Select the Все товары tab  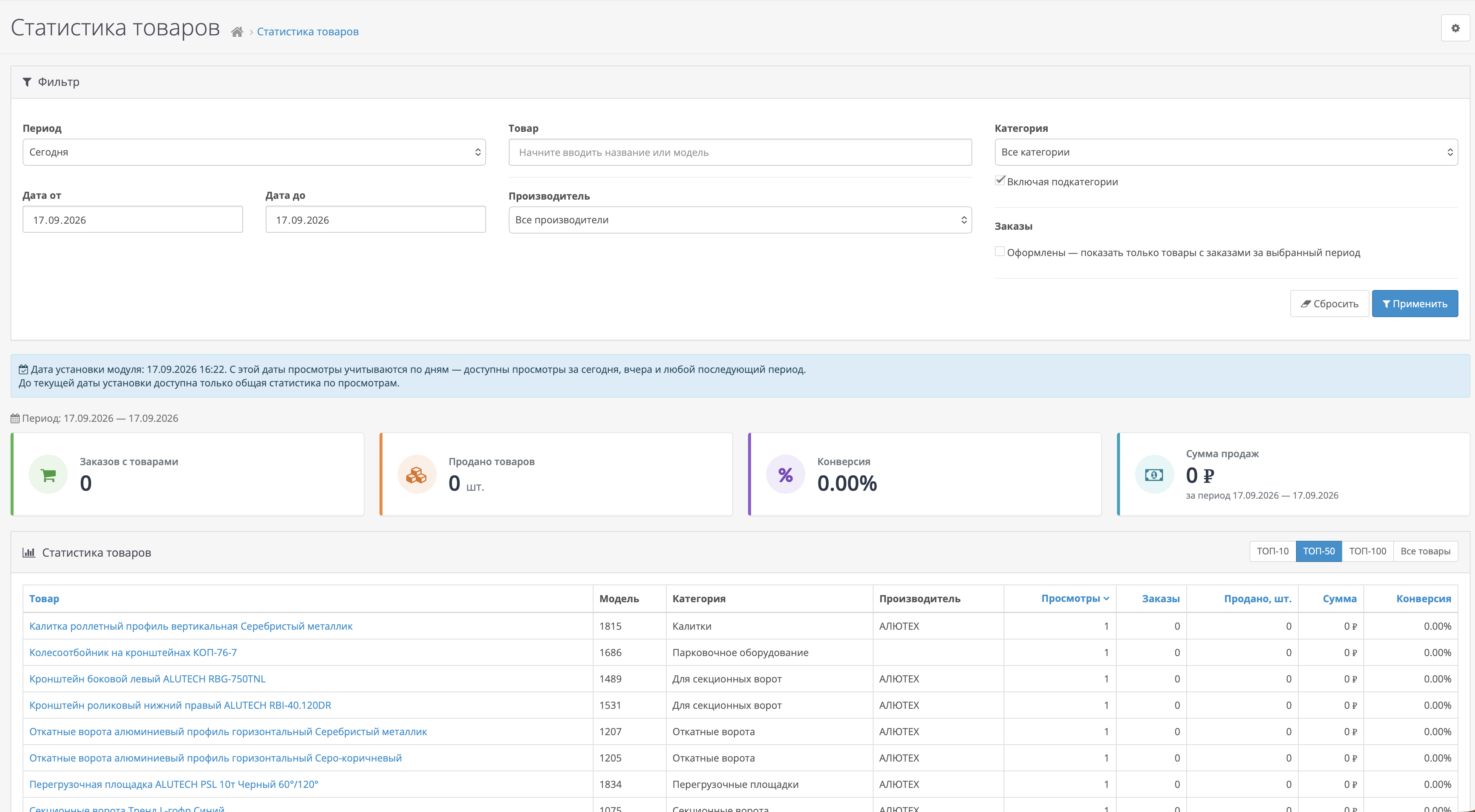click(x=1425, y=551)
